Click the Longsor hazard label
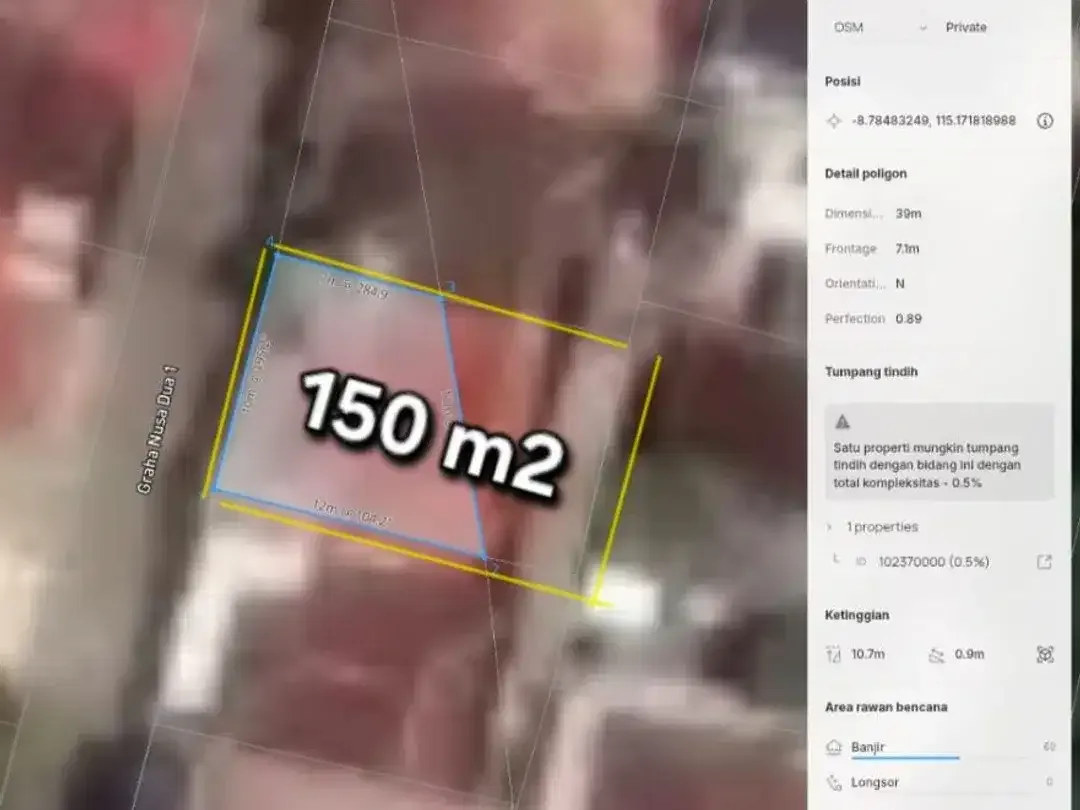This screenshot has height=810, width=1080. tap(875, 782)
